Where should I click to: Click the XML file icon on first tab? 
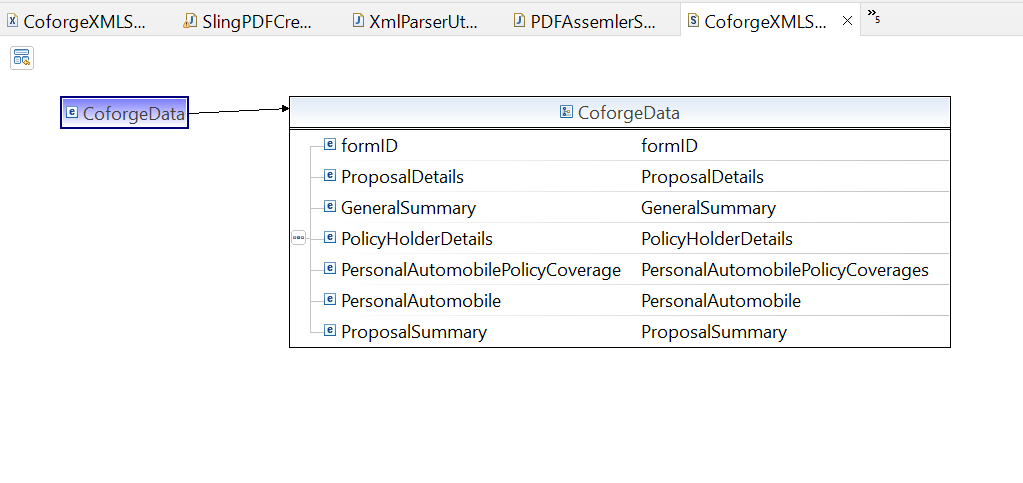coord(12,20)
